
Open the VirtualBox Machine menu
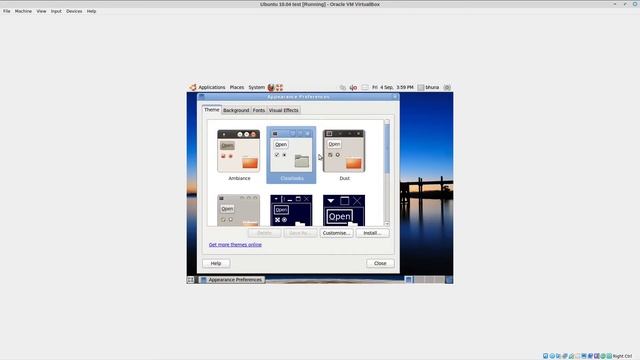coord(23,11)
